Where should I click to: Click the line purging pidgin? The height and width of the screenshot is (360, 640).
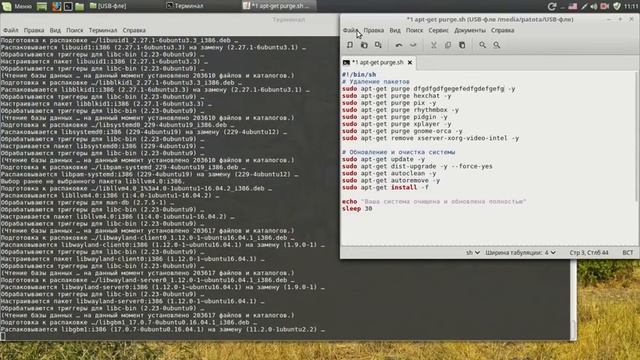(x=394, y=117)
